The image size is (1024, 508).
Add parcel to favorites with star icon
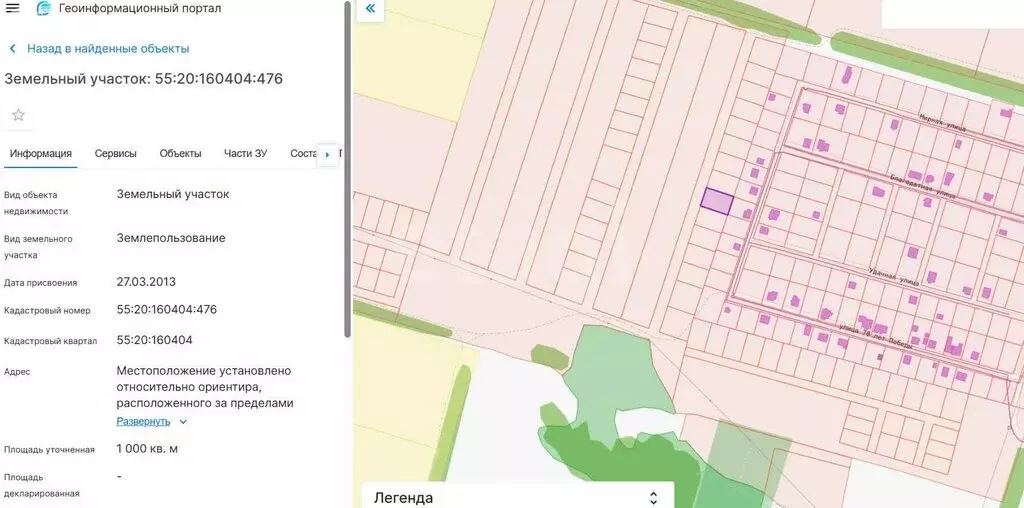tap(18, 115)
